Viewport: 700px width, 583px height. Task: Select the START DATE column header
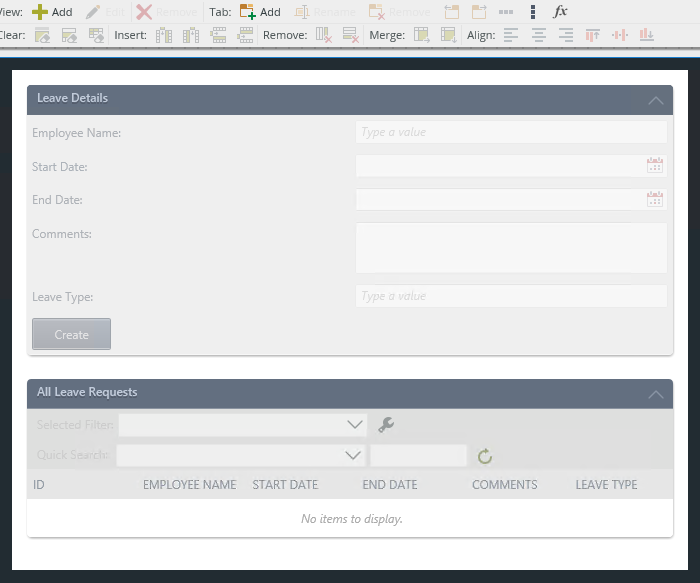(285, 485)
